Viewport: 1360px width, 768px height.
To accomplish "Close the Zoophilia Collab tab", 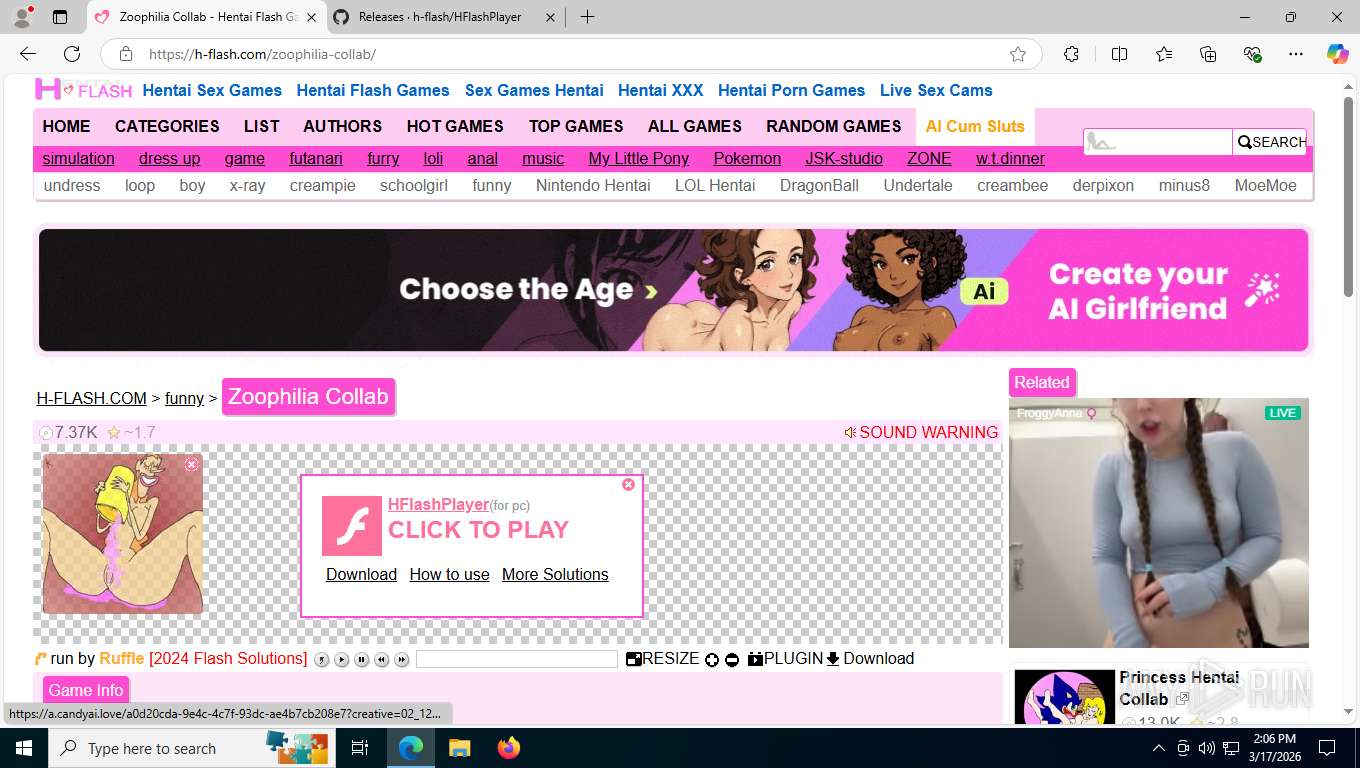I will 310,17.
